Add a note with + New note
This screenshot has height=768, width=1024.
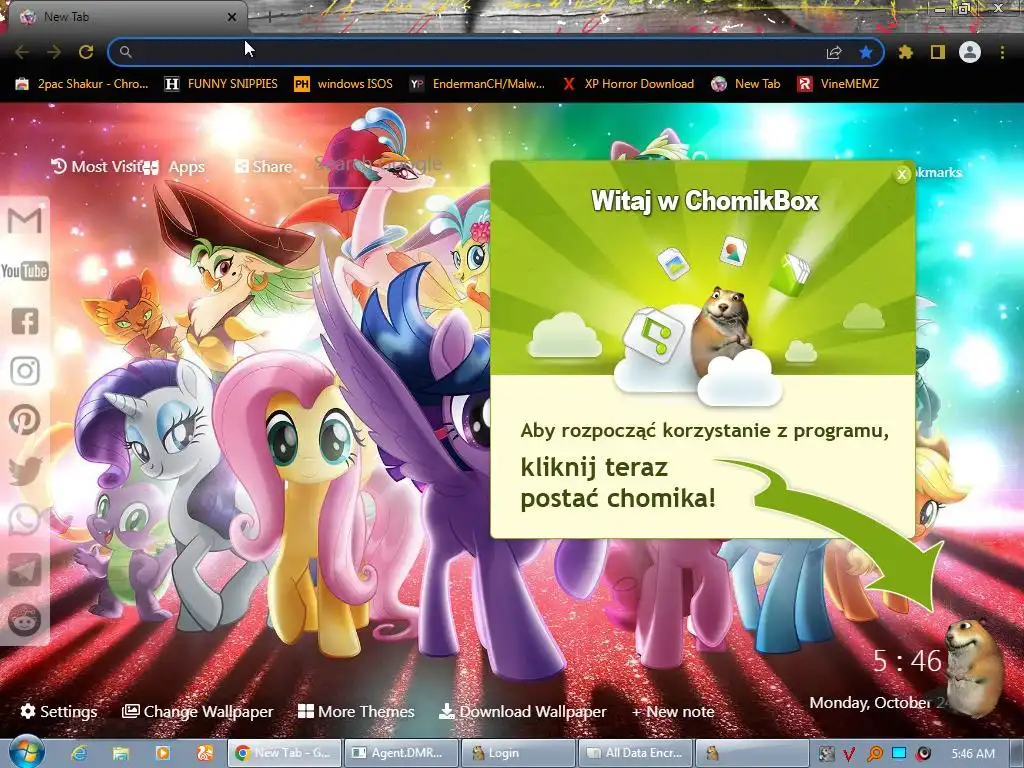click(x=673, y=712)
